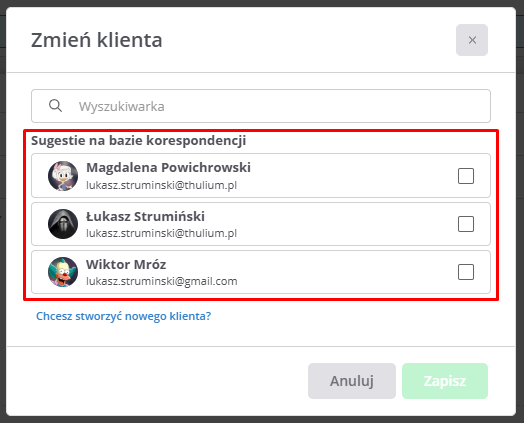Focus the Wyszukiwarka search field
524x423 pixels.
261,106
